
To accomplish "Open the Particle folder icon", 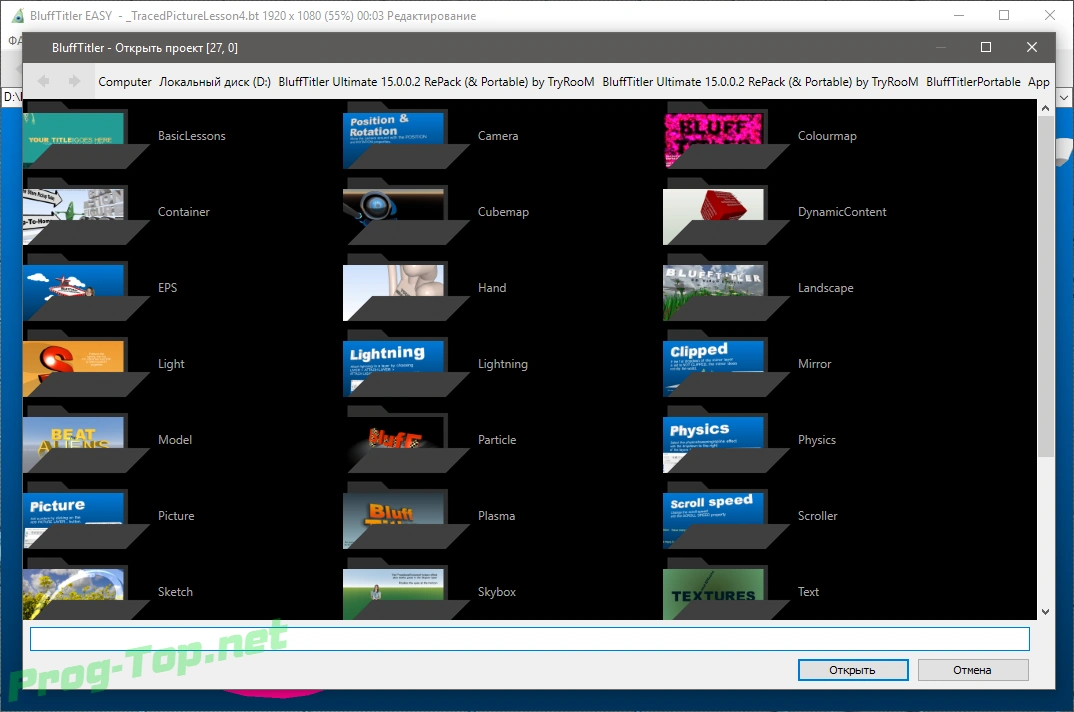I will tap(406, 439).
